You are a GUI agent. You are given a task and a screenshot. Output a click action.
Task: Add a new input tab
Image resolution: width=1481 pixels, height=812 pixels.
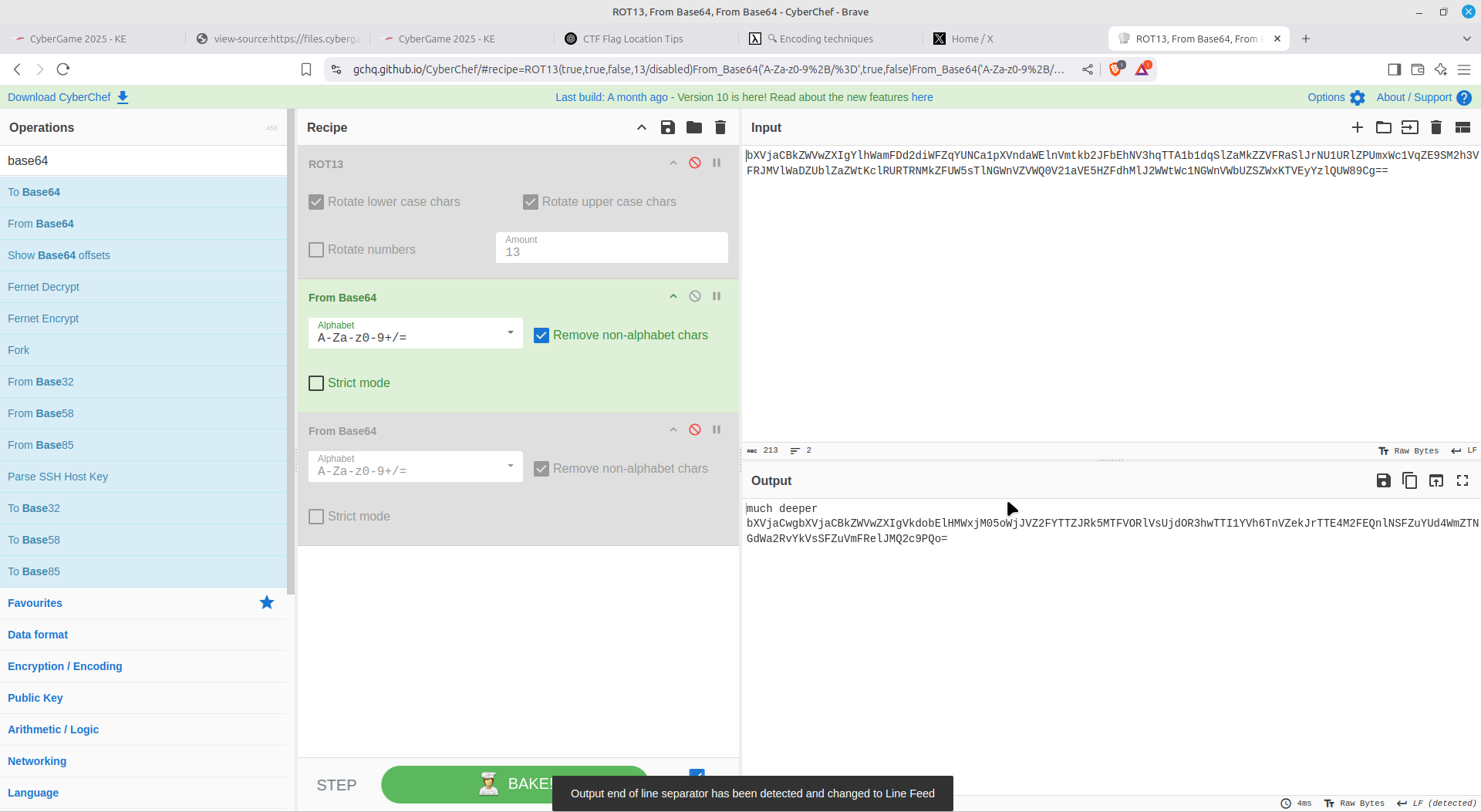tap(1358, 127)
